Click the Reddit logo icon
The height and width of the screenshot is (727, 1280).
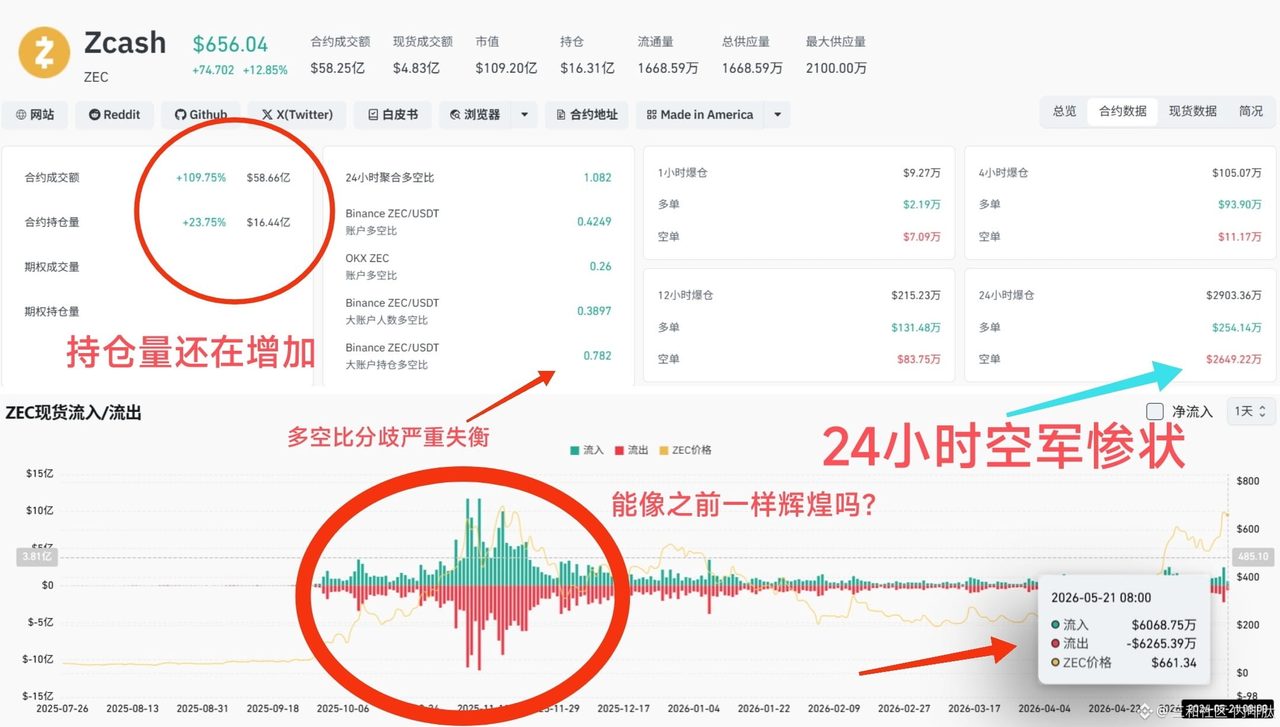[95, 115]
